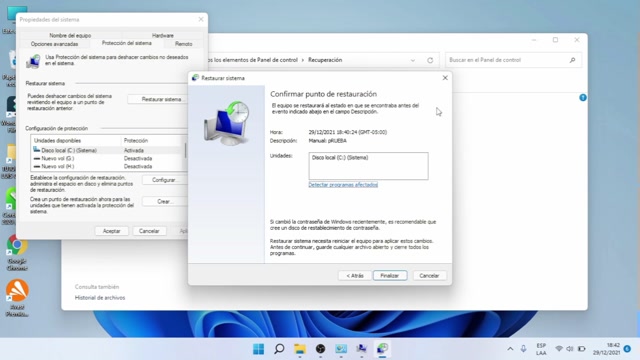640x360 pixels.
Task: Show hidden tray icons chevron
Action: [x=510, y=349]
